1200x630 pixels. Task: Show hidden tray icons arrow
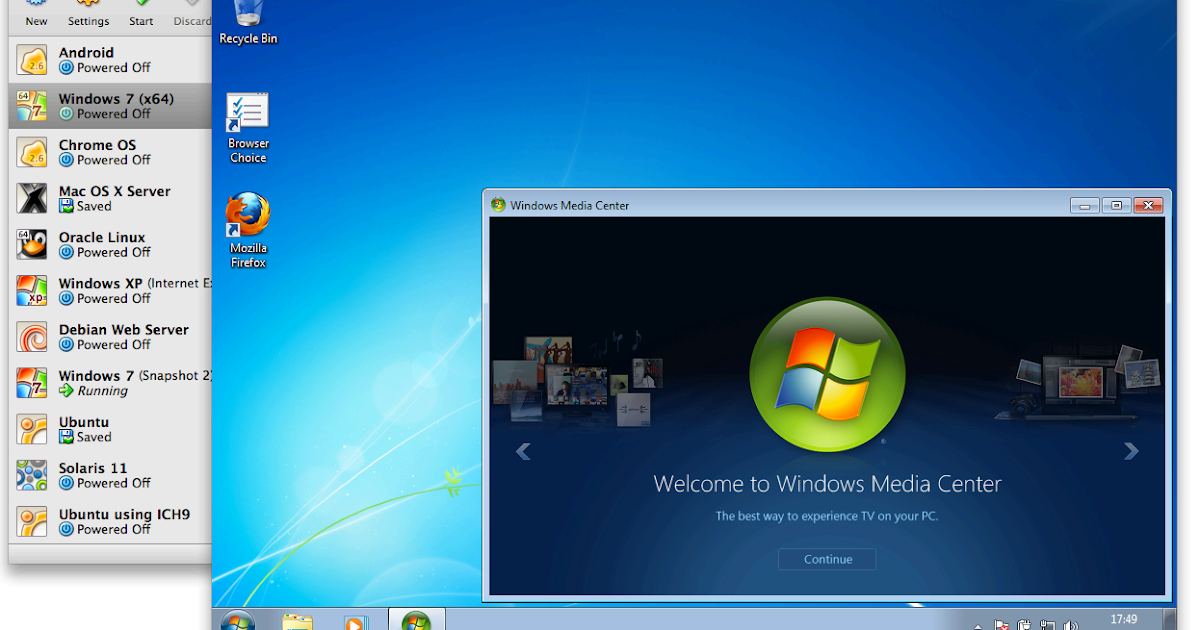(978, 626)
